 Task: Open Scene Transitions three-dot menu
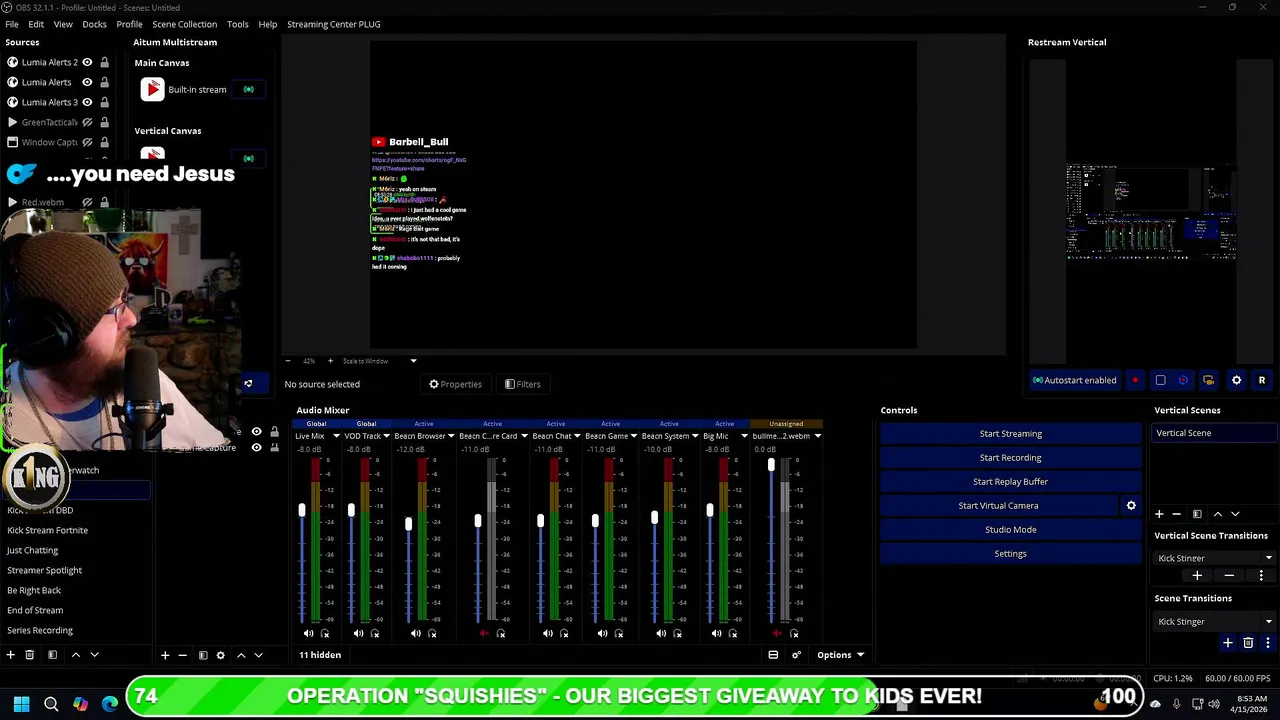tap(1267, 643)
